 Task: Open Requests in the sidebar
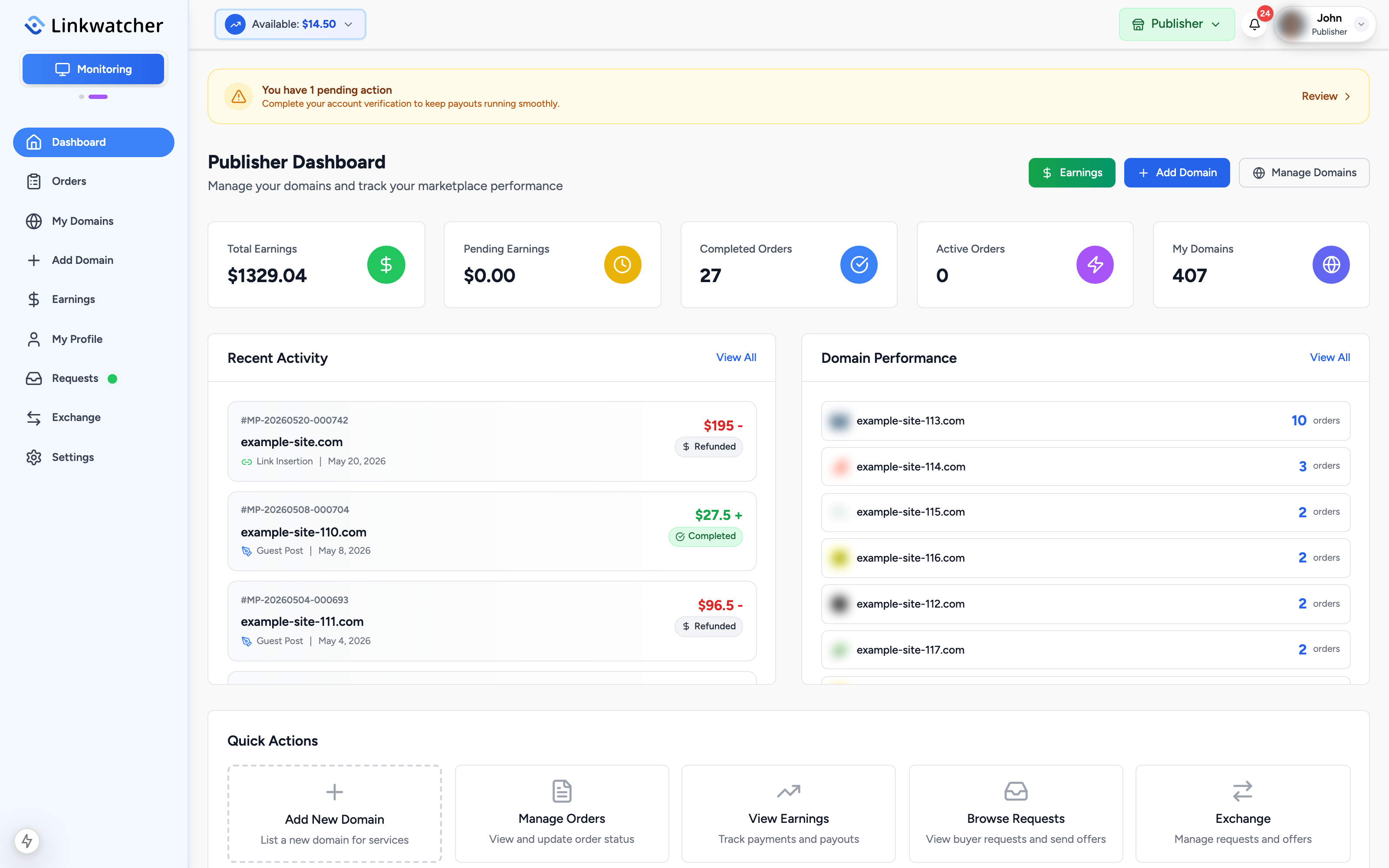click(94, 378)
